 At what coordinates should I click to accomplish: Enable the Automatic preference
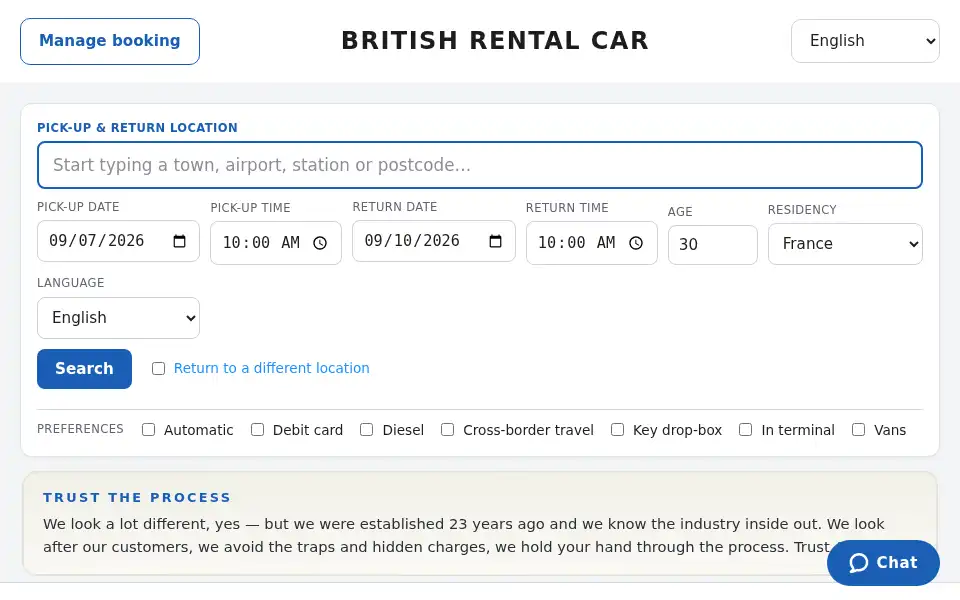pyautogui.click(x=148, y=430)
